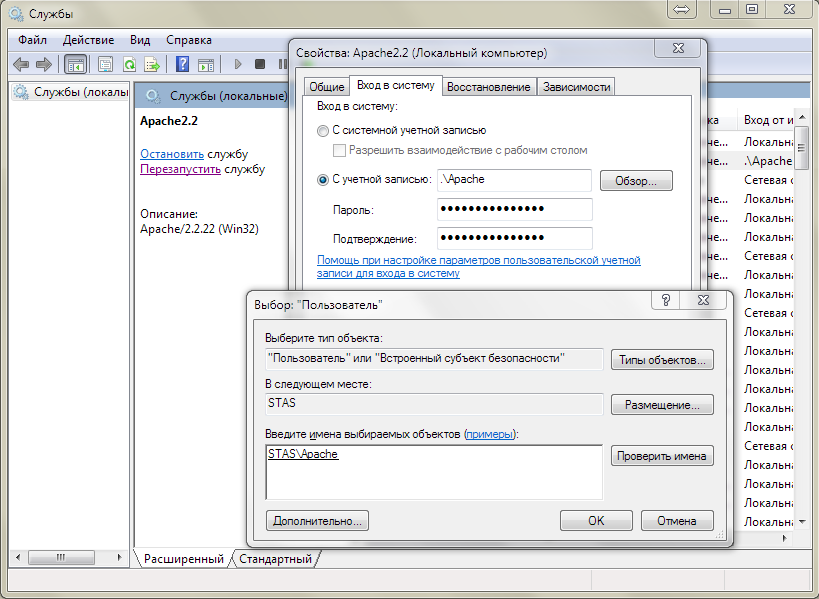The image size is (819, 599).
Task: Click the tree pane scroll left arrow
Action: point(18,557)
